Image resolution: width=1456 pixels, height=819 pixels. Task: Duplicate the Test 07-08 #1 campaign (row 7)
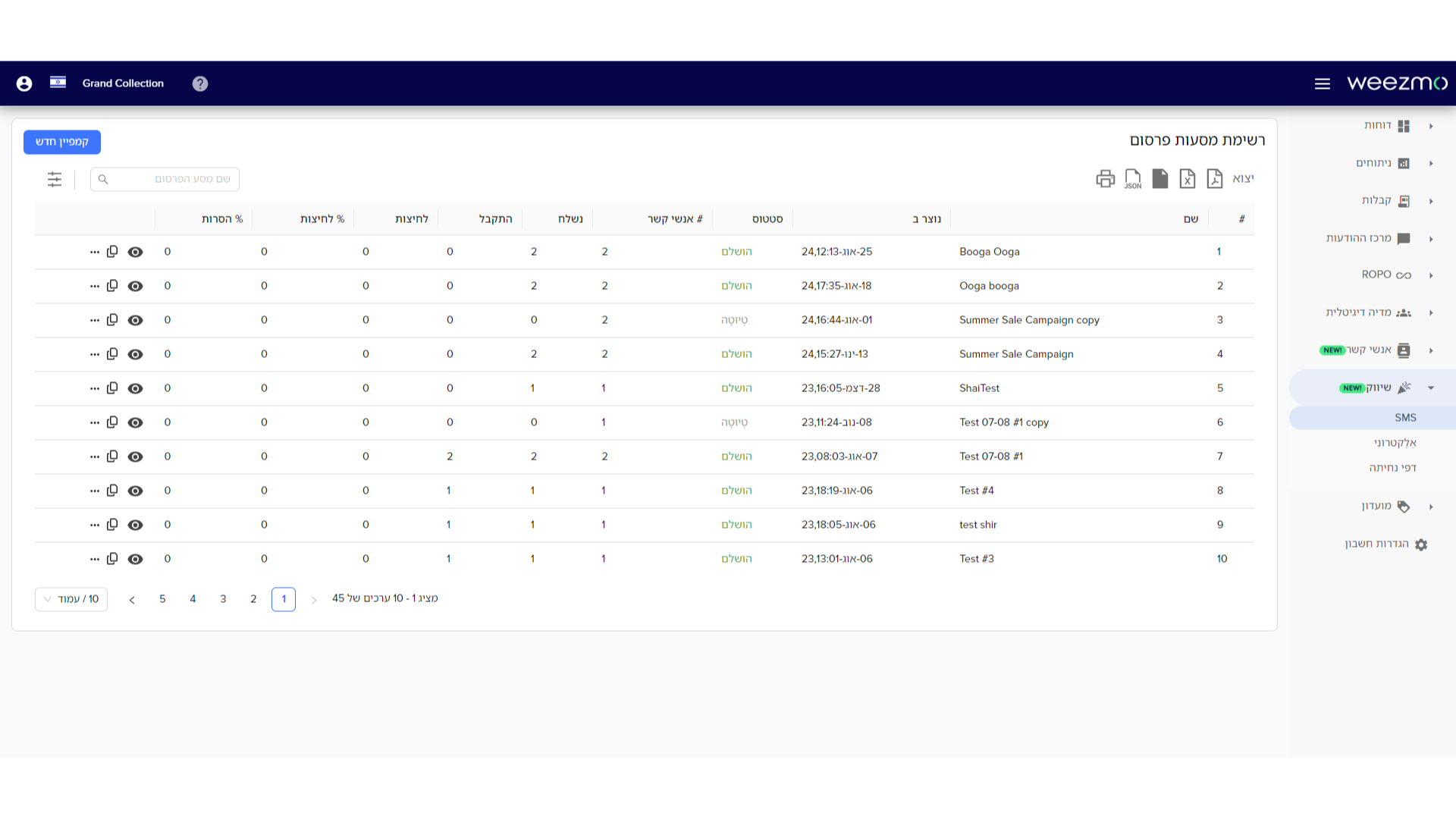coord(112,457)
